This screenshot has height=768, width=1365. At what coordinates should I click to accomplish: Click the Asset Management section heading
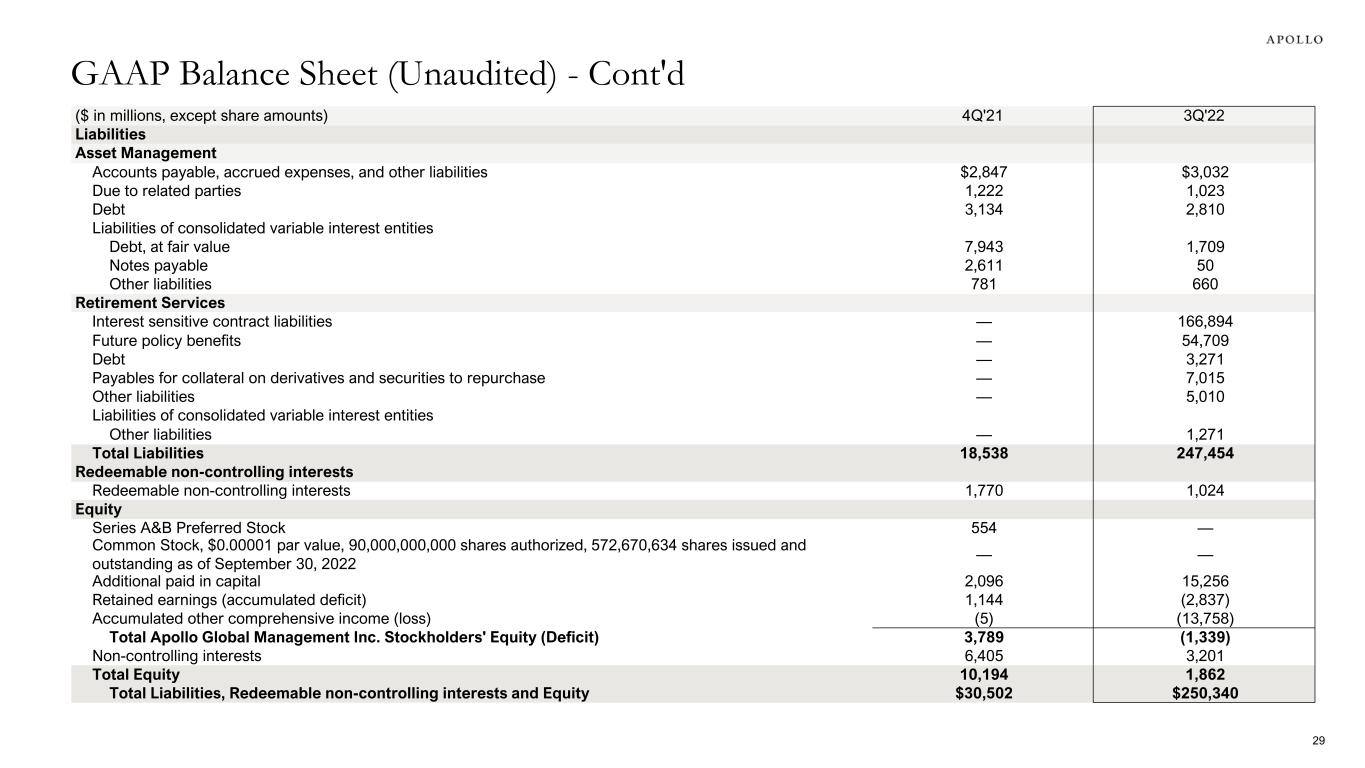tap(146, 153)
